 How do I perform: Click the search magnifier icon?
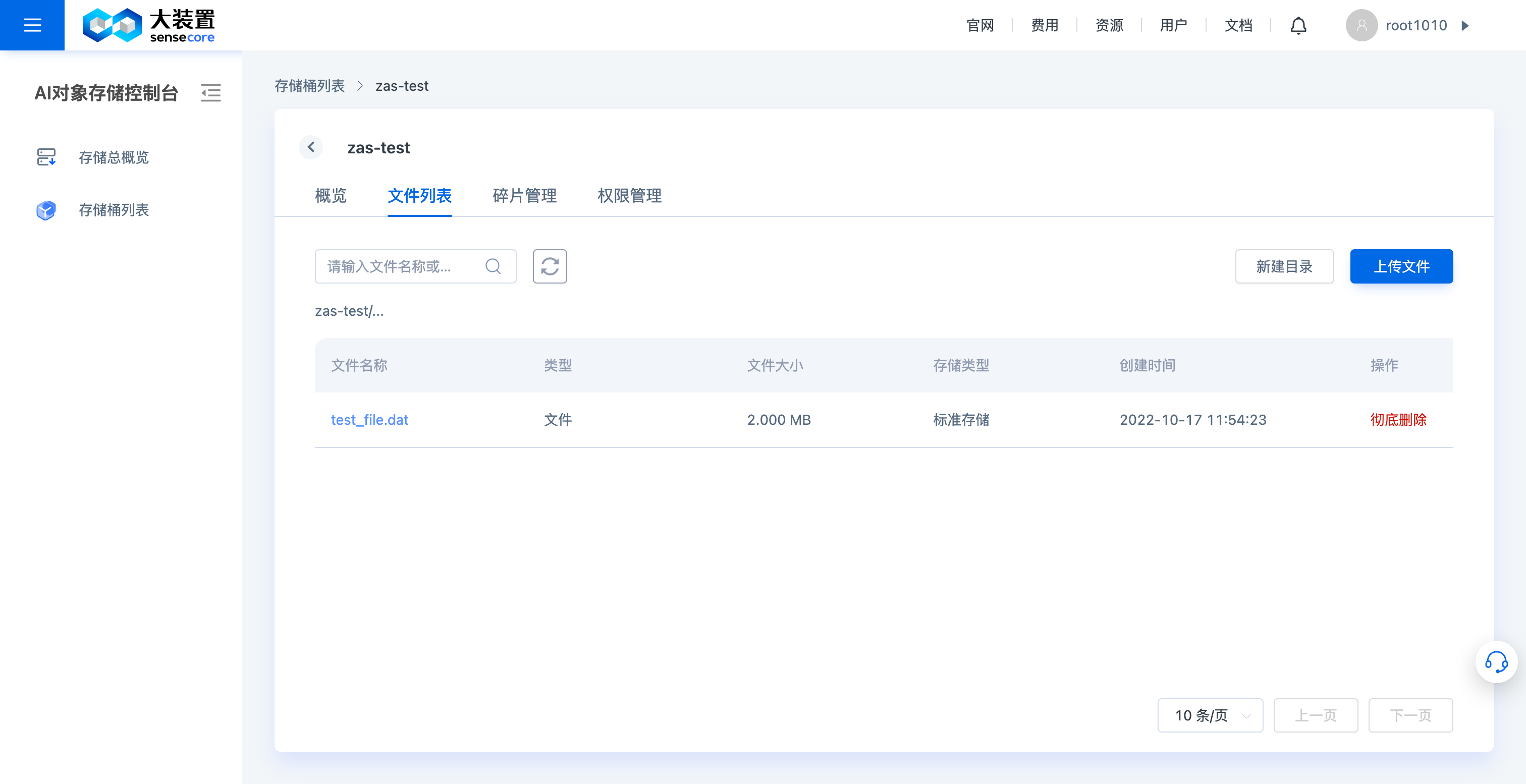point(493,266)
